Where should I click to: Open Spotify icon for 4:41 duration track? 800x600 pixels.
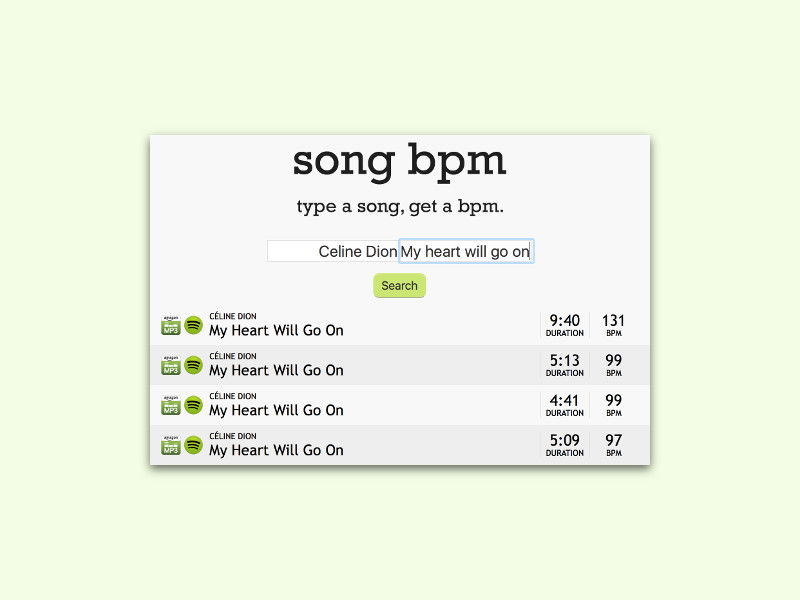click(193, 405)
